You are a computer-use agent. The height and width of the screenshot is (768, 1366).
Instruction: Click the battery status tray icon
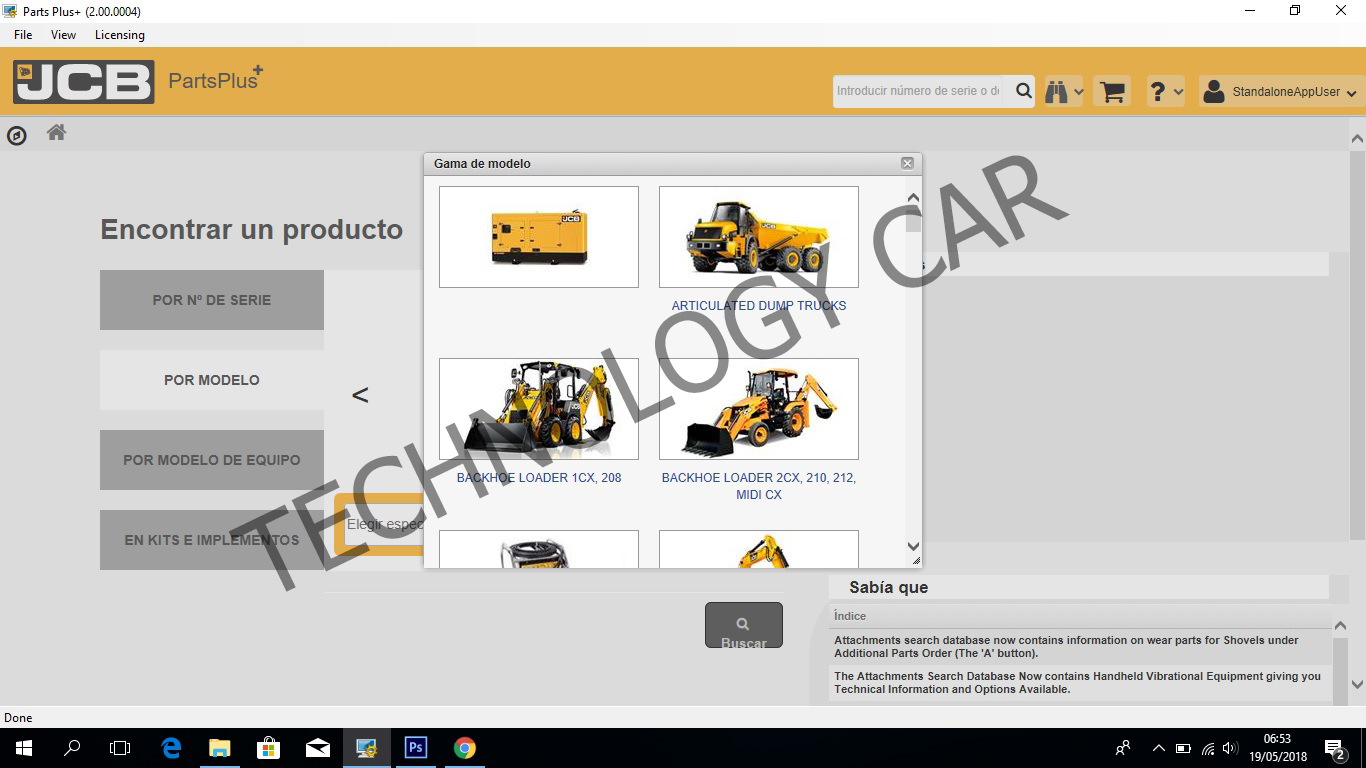tap(1183, 748)
